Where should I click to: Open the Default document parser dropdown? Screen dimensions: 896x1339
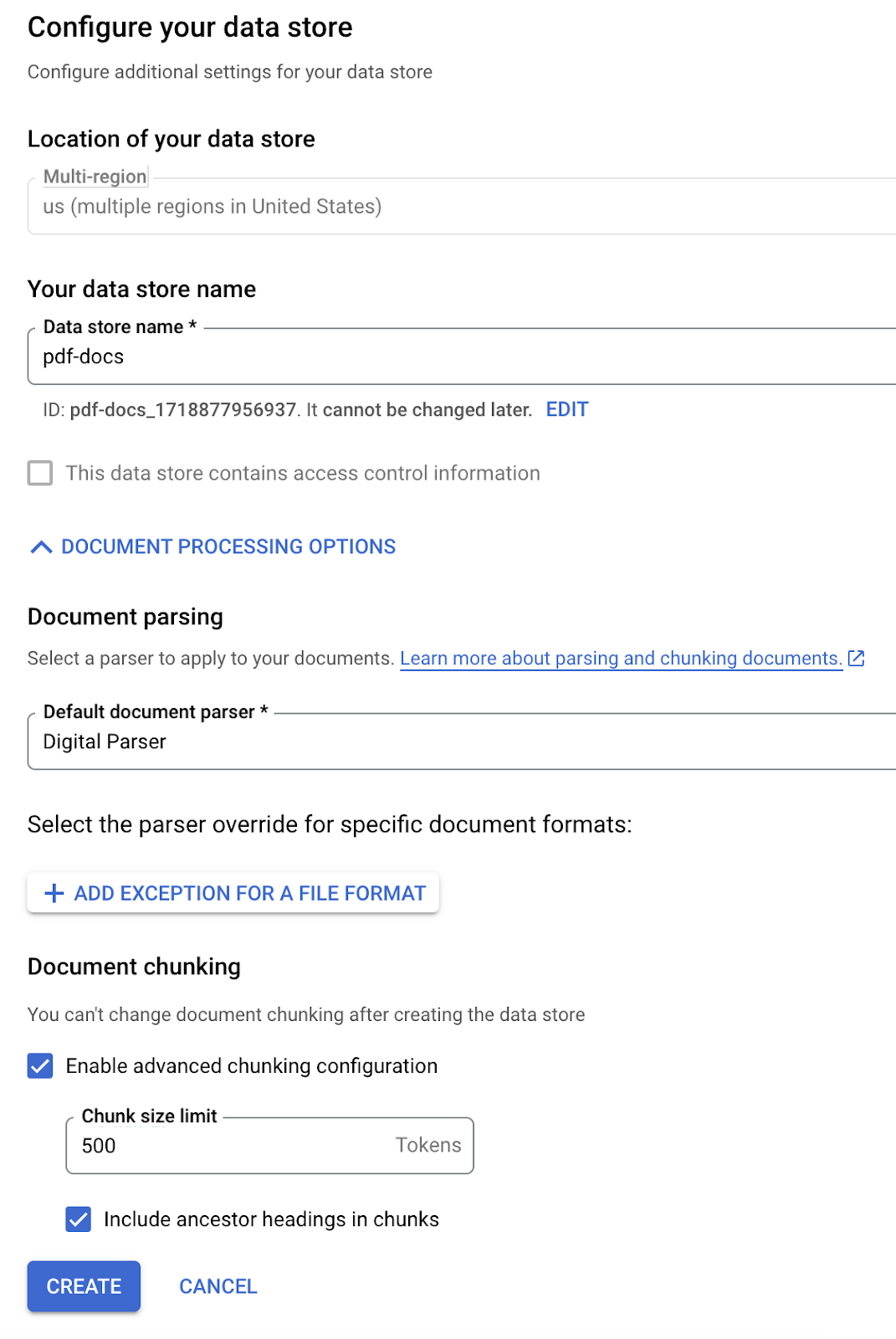click(460, 742)
